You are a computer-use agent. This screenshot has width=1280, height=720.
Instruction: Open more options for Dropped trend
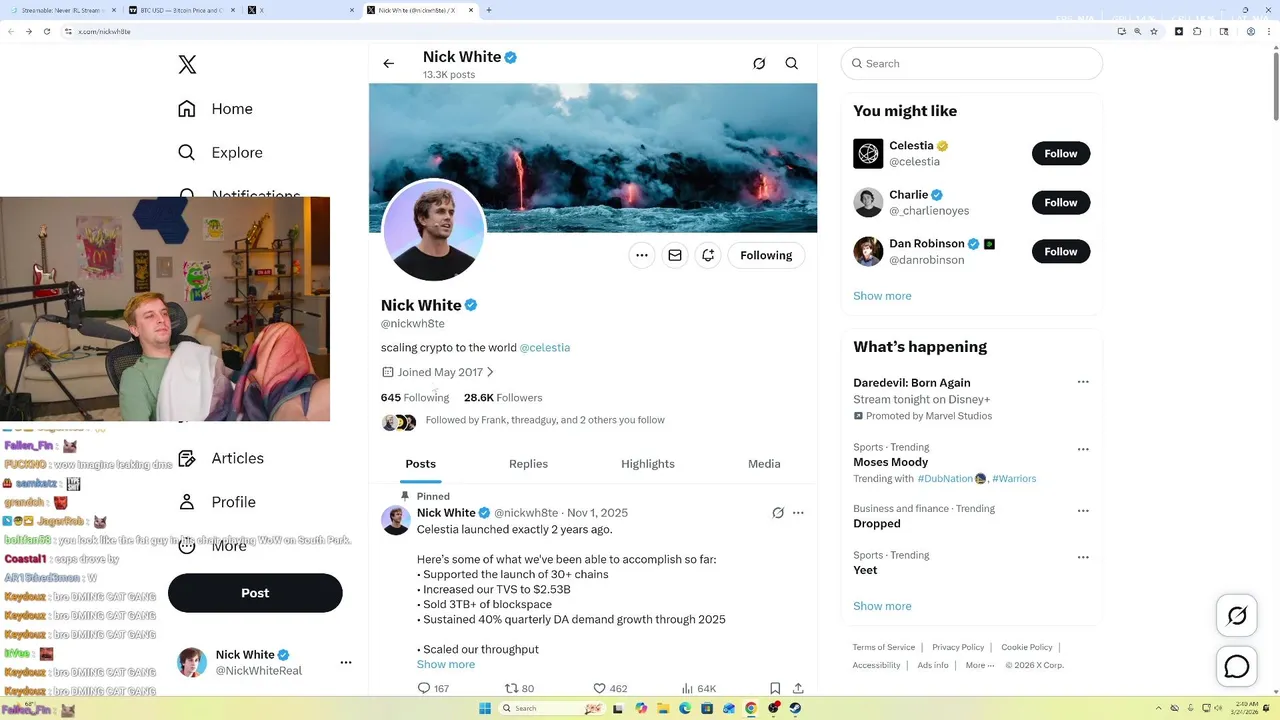[x=1083, y=511]
